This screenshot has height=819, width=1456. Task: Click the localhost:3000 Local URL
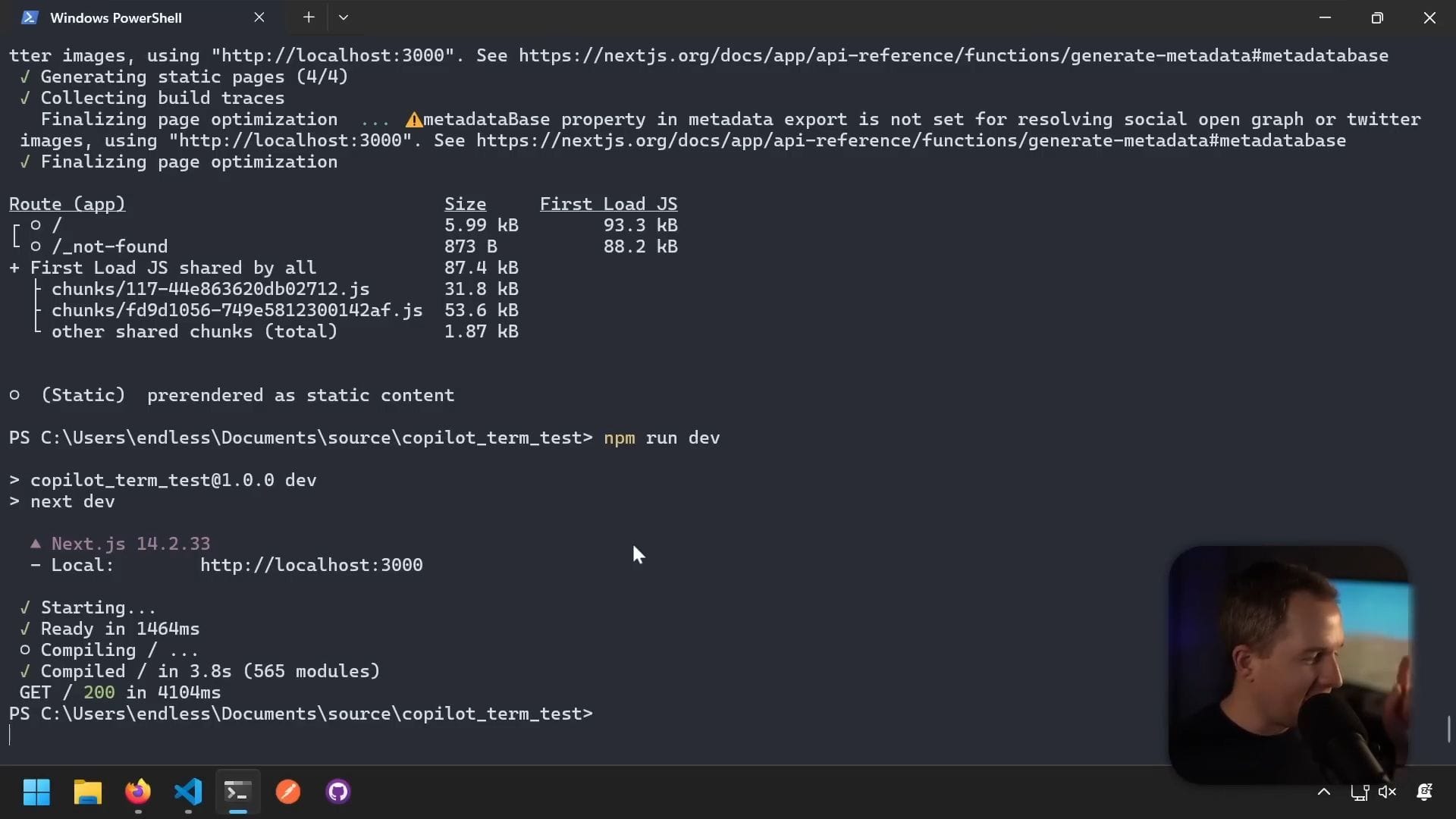click(311, 565)
